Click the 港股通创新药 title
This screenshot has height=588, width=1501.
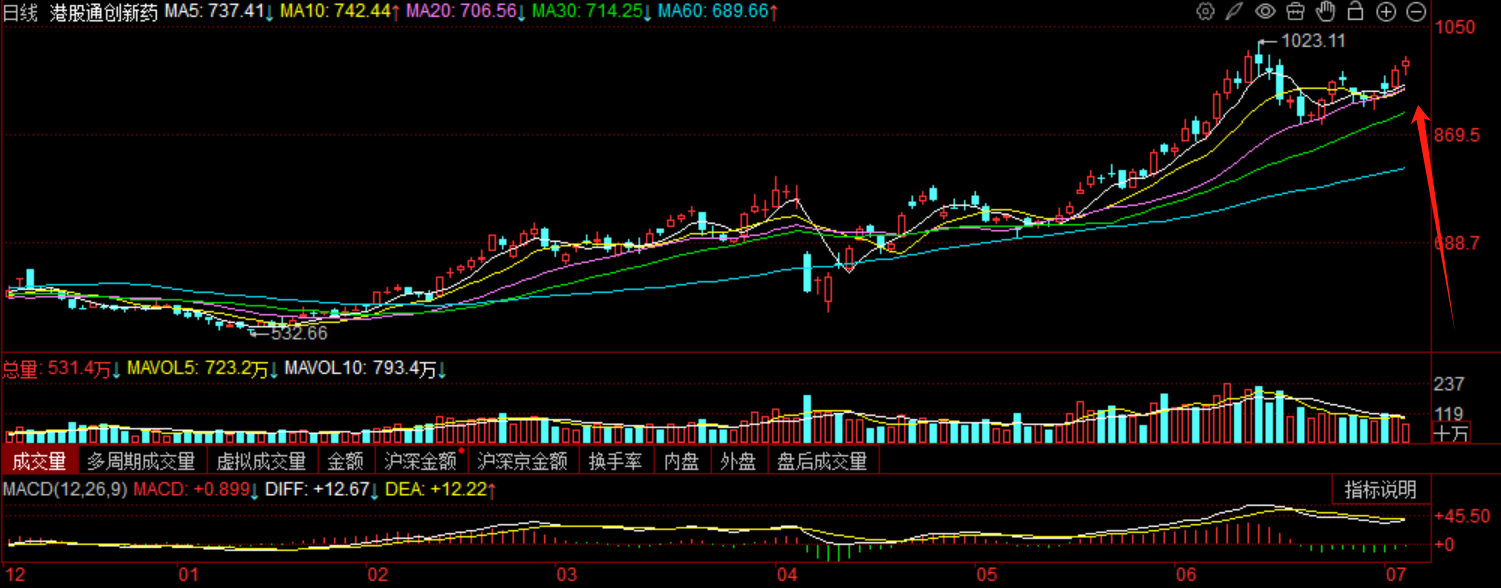click(104, 12)
